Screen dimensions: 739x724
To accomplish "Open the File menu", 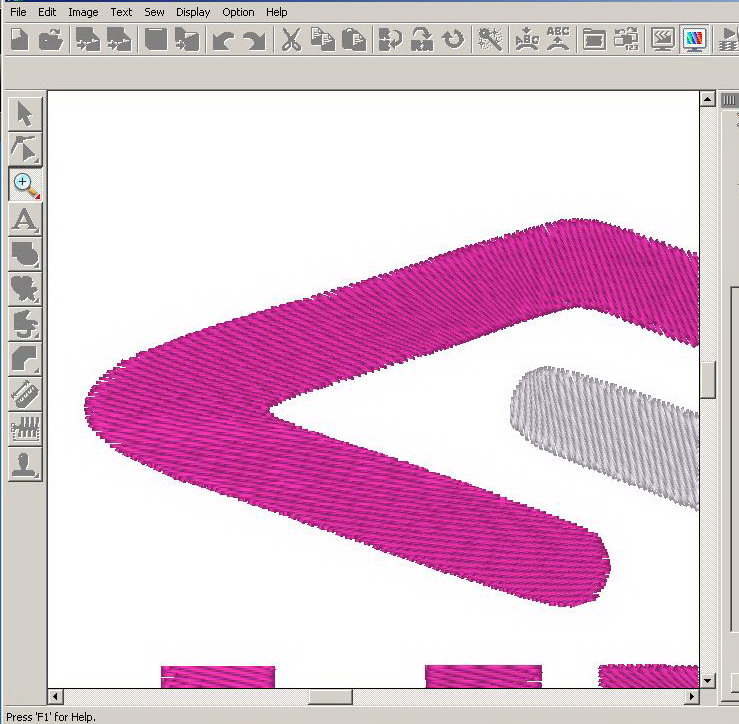I will (x=18, y=12).
